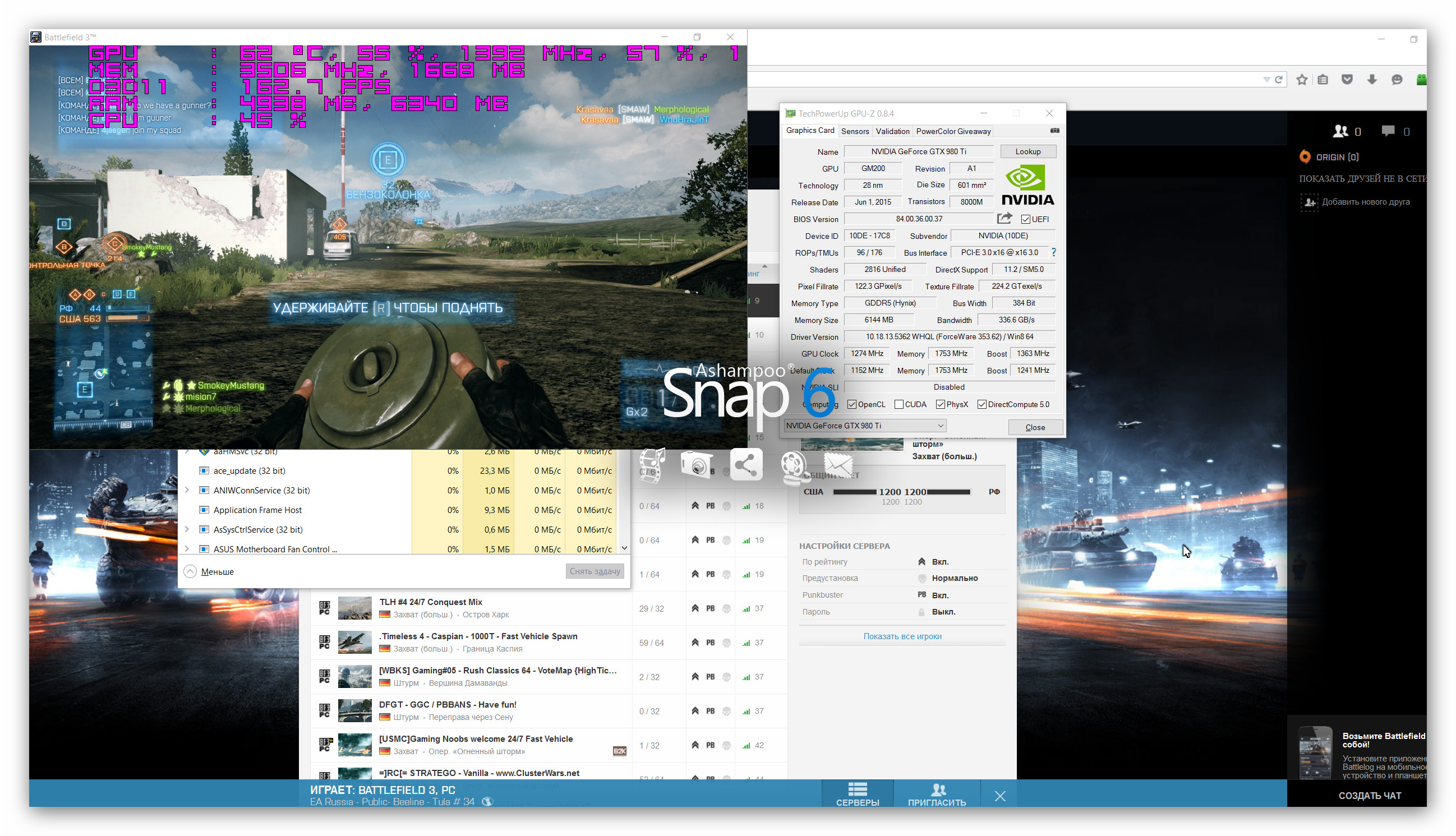This screenshot has width=1456, height=836.
Task: Open Firefox downloads arrow icon
Action: [1371, 80]
